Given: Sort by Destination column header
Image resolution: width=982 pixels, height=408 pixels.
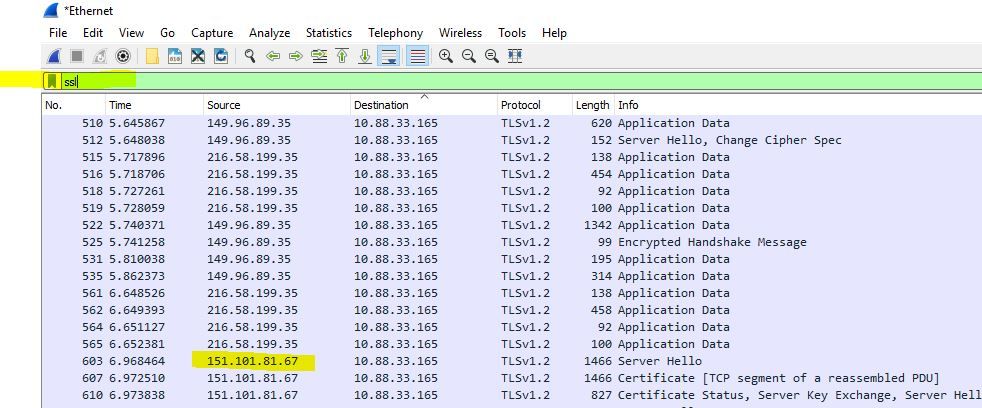Looking at the screenshot, I should pyautogui.click(x=423, y=105).
